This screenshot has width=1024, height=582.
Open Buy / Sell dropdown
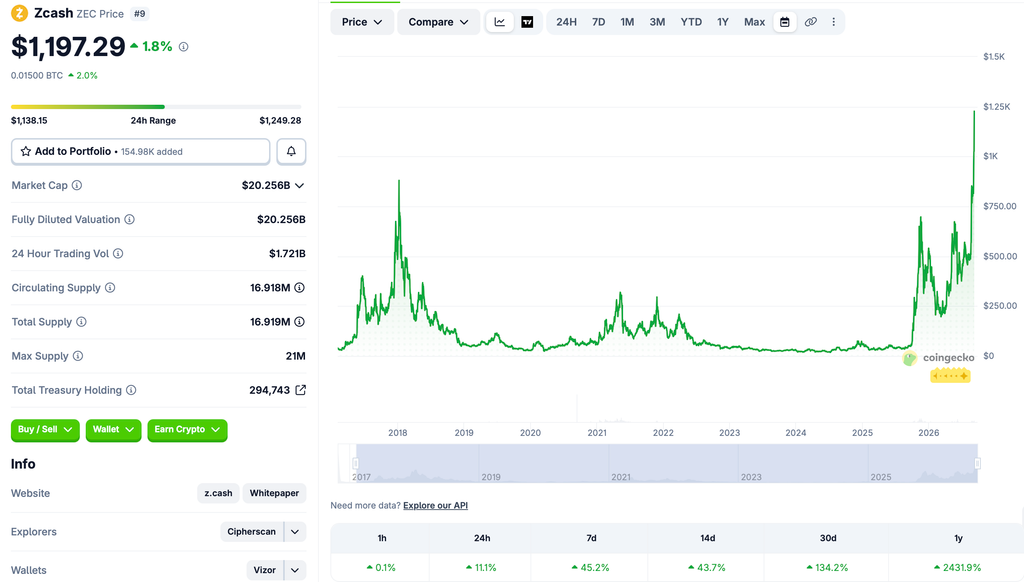click(45, 430)
